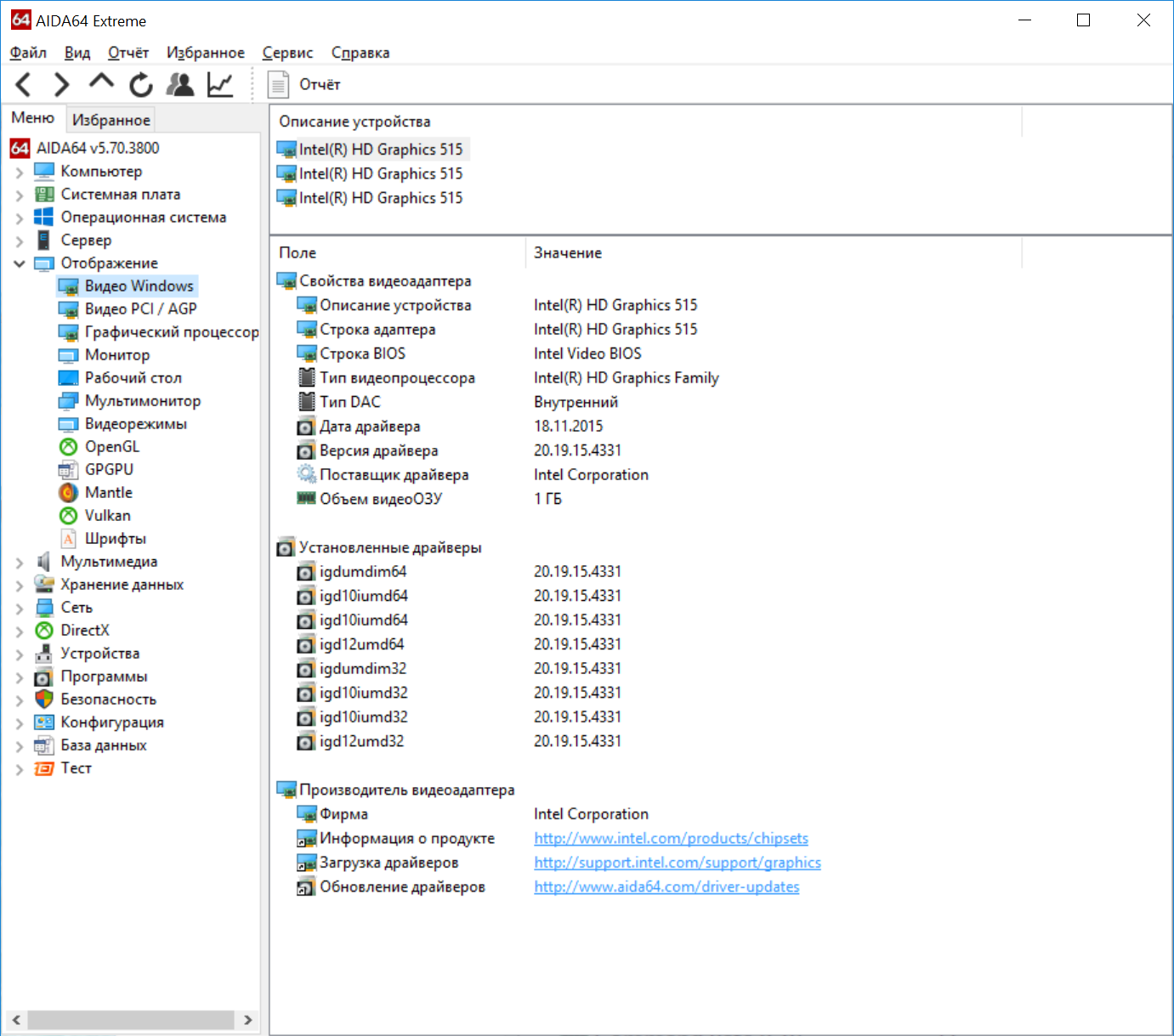This screenshot has height=1036, width=1174.
Task: Select the Объем видеоОЗУ row
Action: [429, 499]
